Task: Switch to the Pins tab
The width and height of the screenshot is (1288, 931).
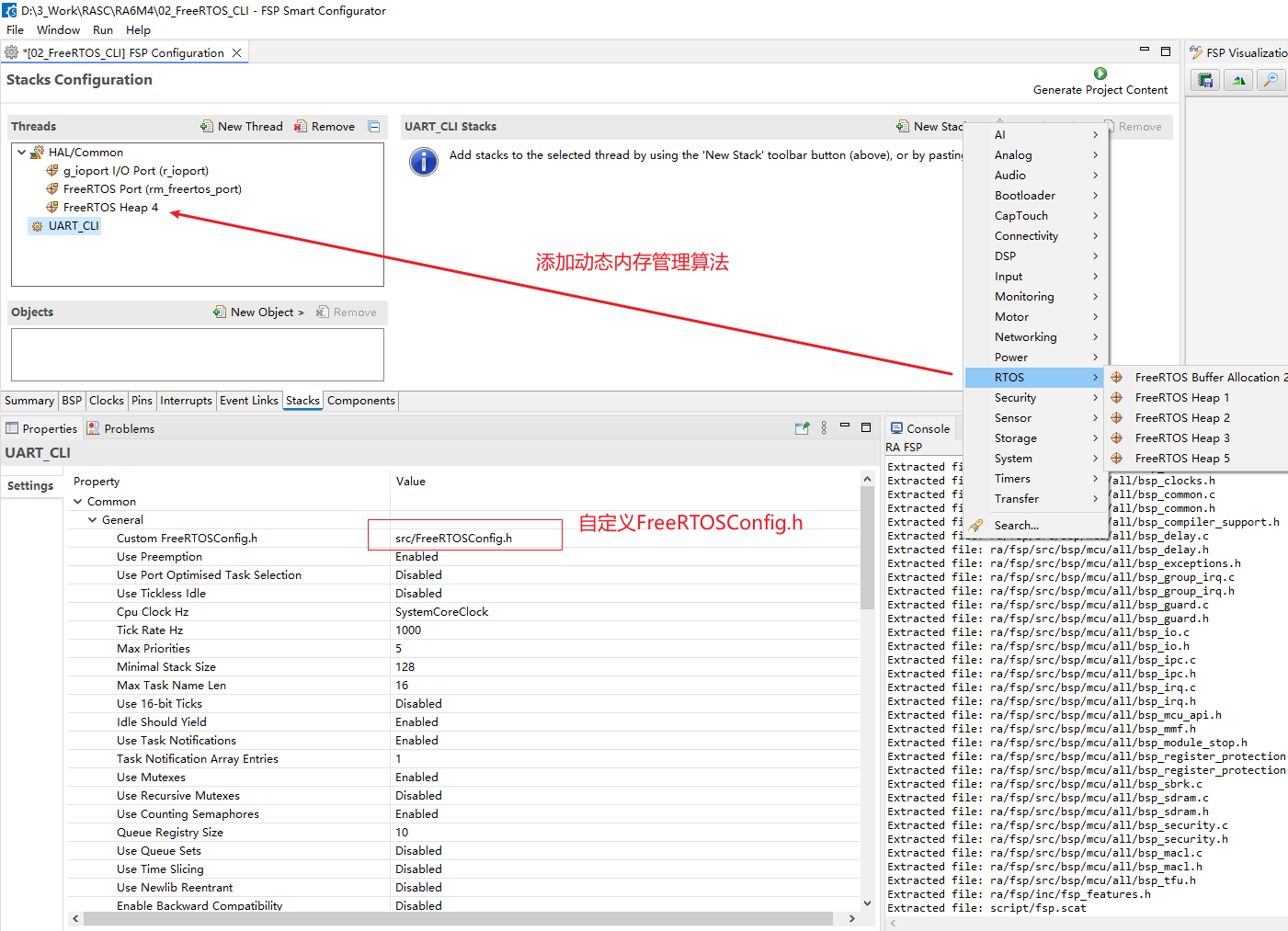Action: (x=142, y=401)
